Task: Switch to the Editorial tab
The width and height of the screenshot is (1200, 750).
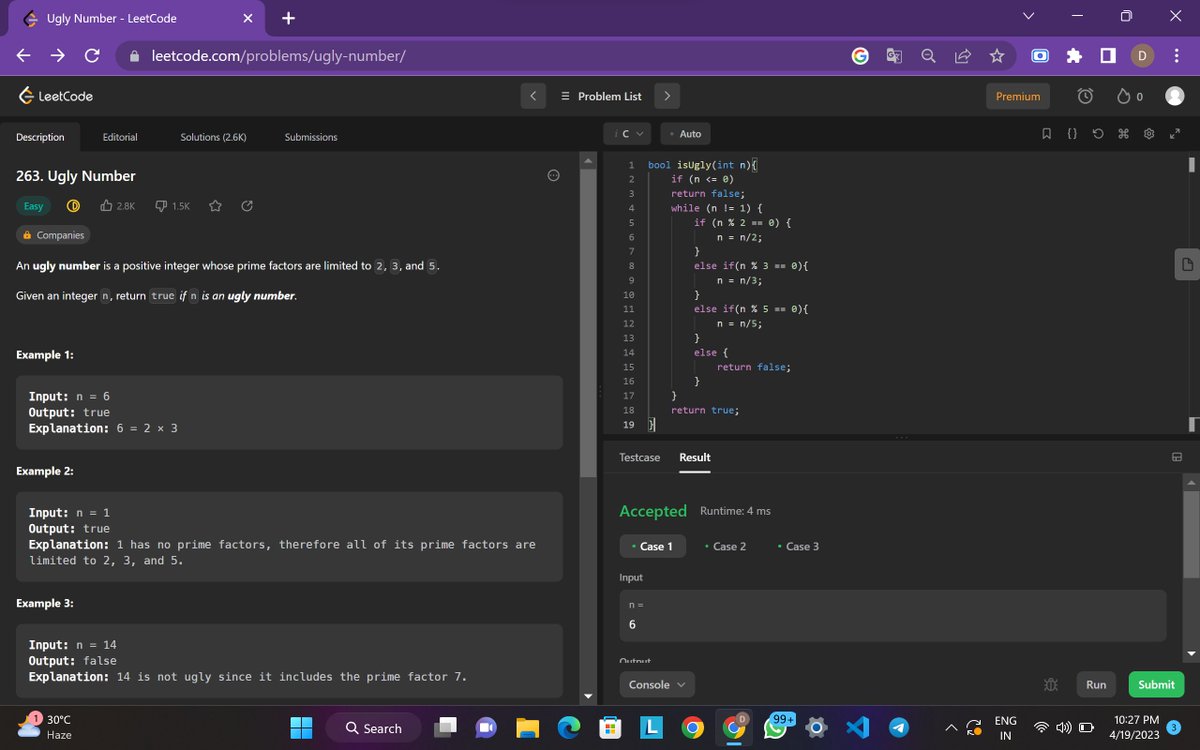Action: (120, 137)
